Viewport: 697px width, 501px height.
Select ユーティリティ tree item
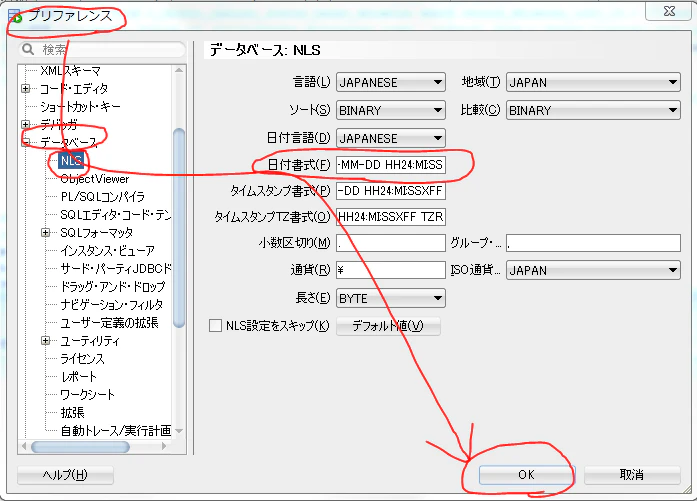tap(90, 341)
